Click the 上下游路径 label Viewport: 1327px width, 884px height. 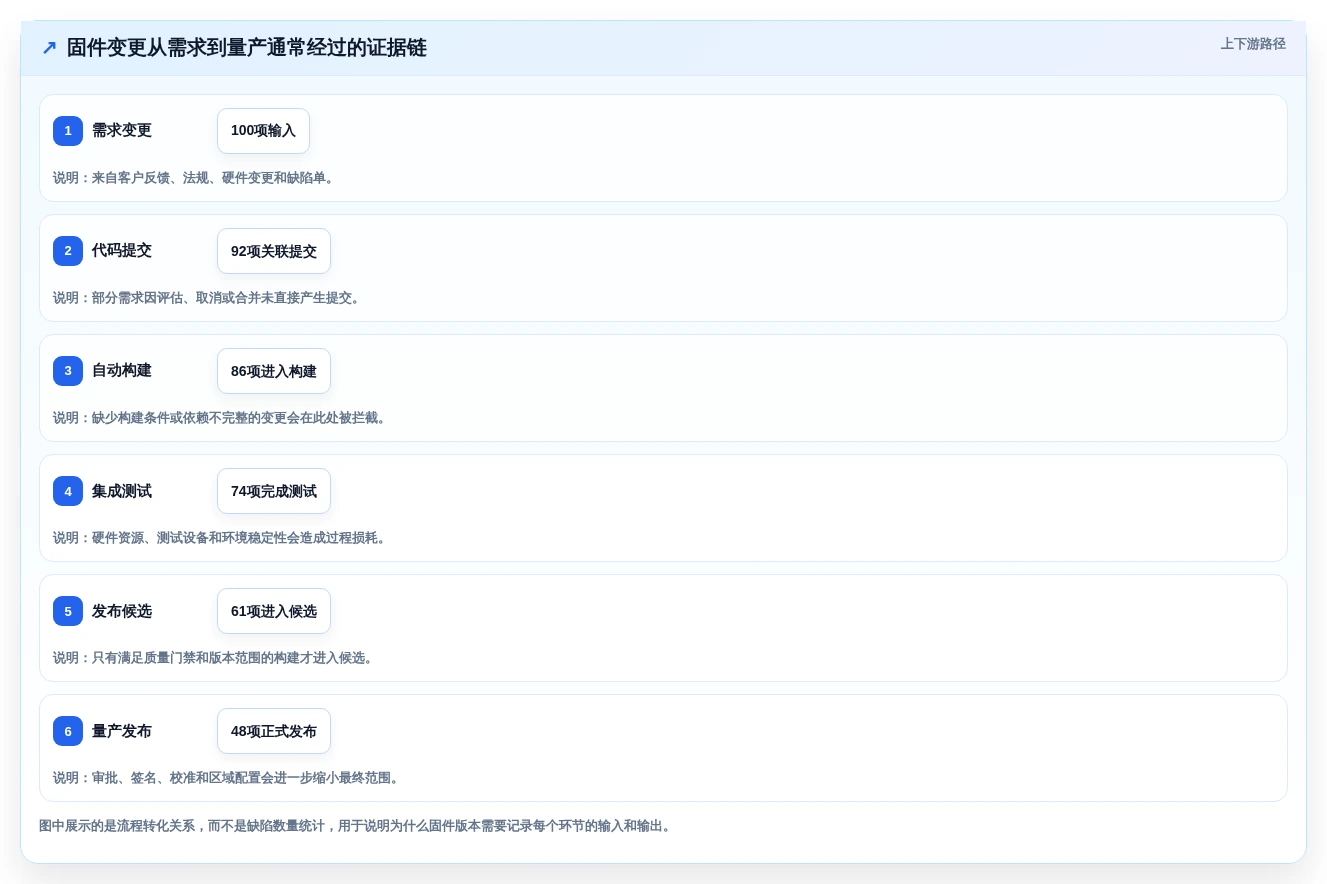pos(1253,44)
